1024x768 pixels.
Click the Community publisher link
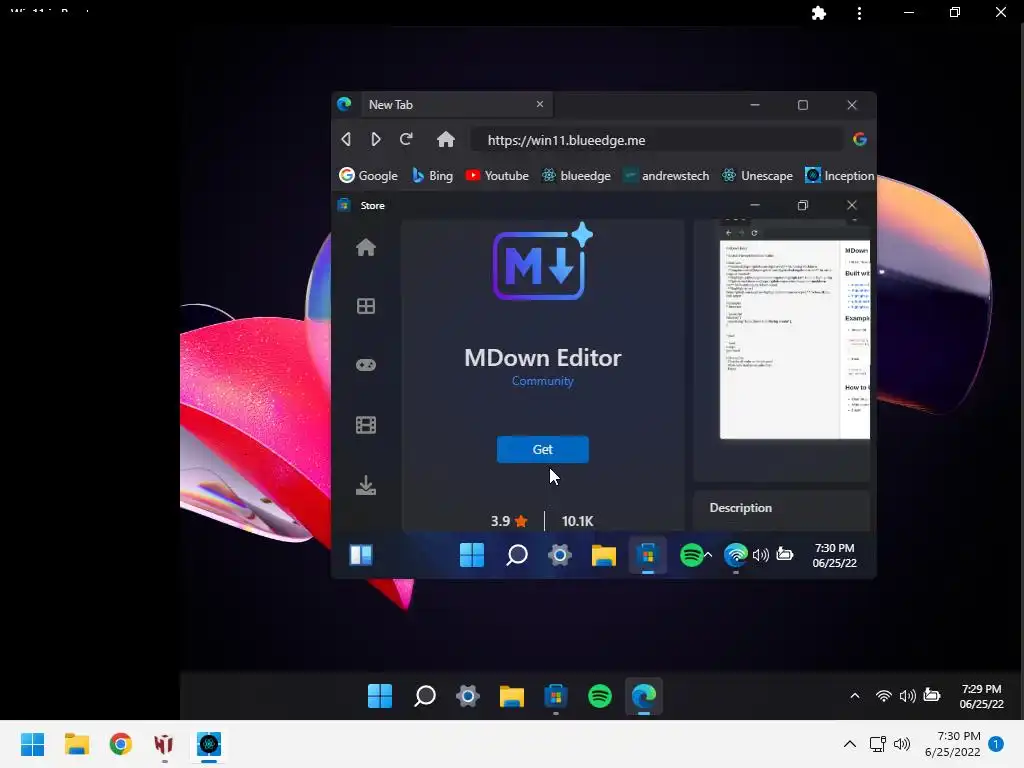(543, 381)
